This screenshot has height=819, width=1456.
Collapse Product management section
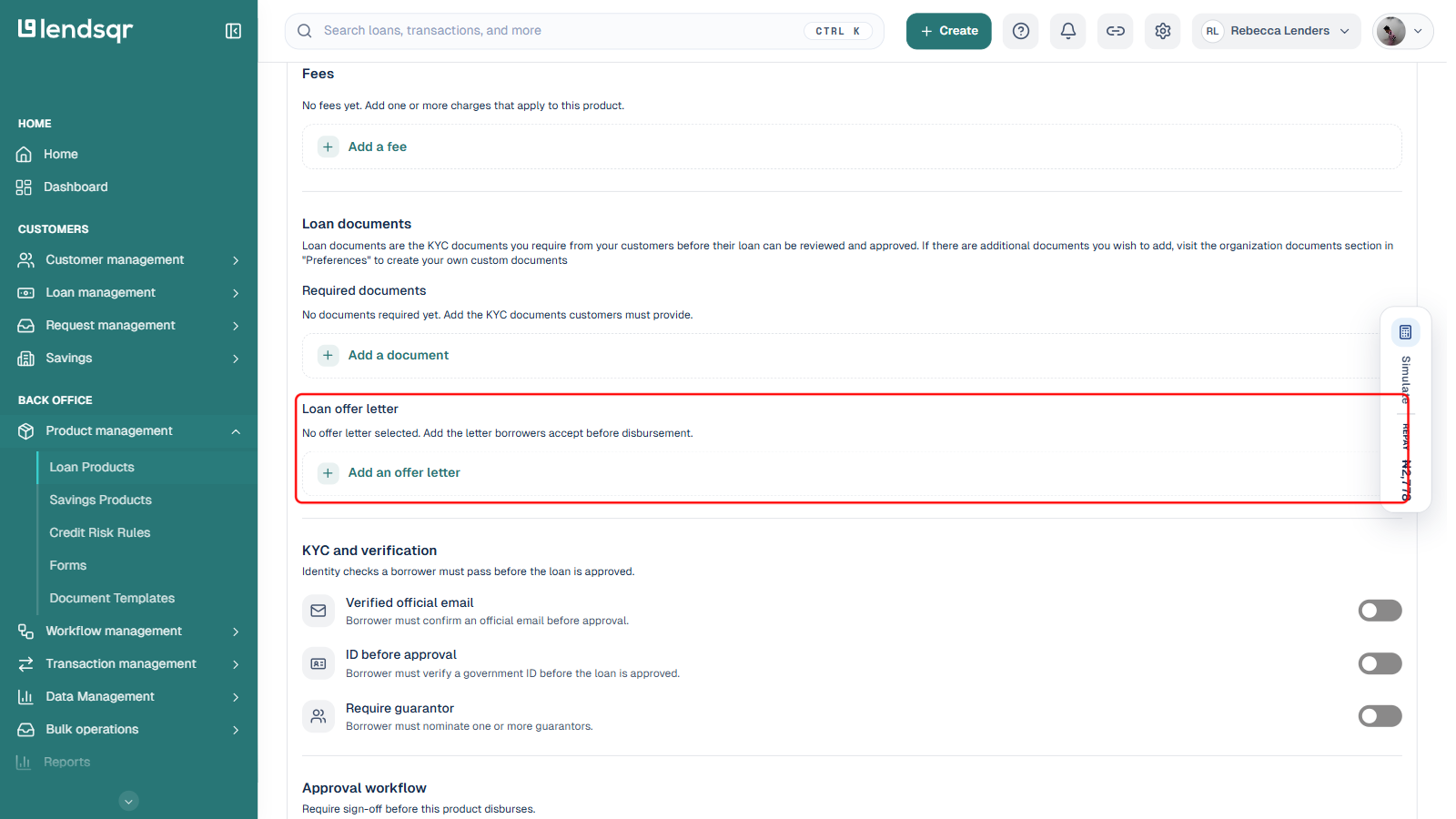point(128,431)
